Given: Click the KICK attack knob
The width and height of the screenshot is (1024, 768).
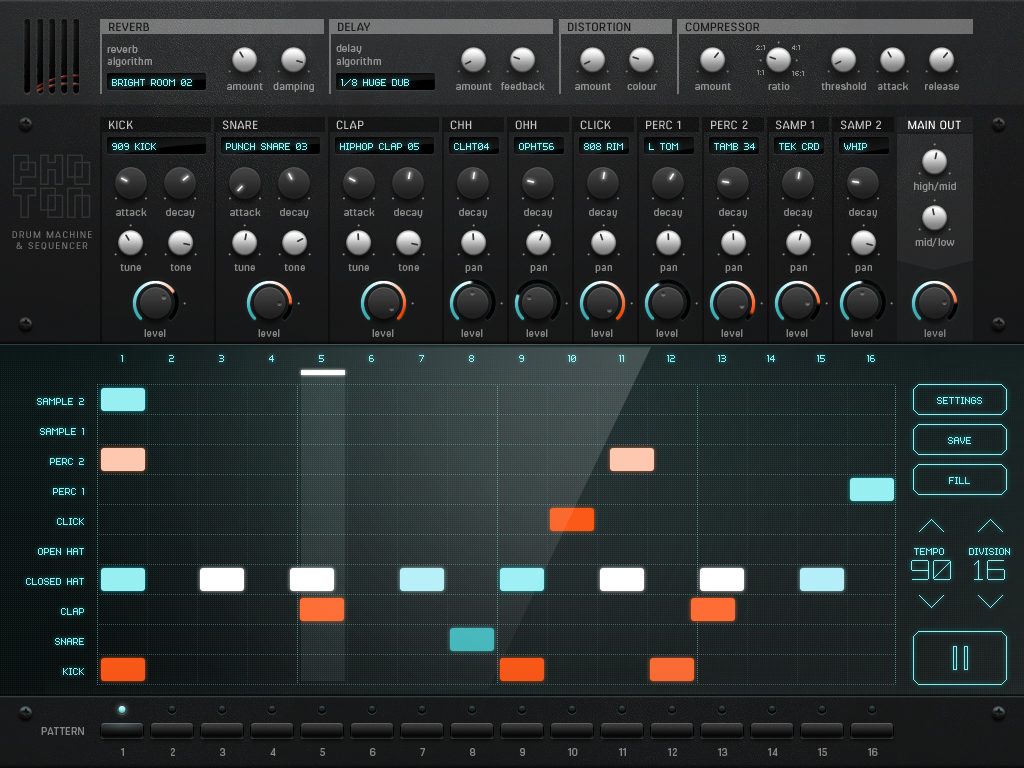Looking at the screenshot, I should 131,184.
